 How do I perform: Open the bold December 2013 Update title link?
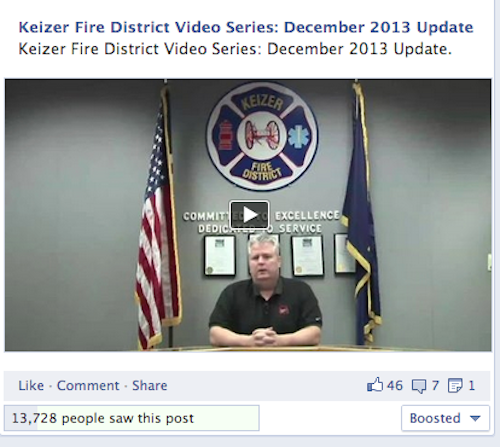coord(246,27)
